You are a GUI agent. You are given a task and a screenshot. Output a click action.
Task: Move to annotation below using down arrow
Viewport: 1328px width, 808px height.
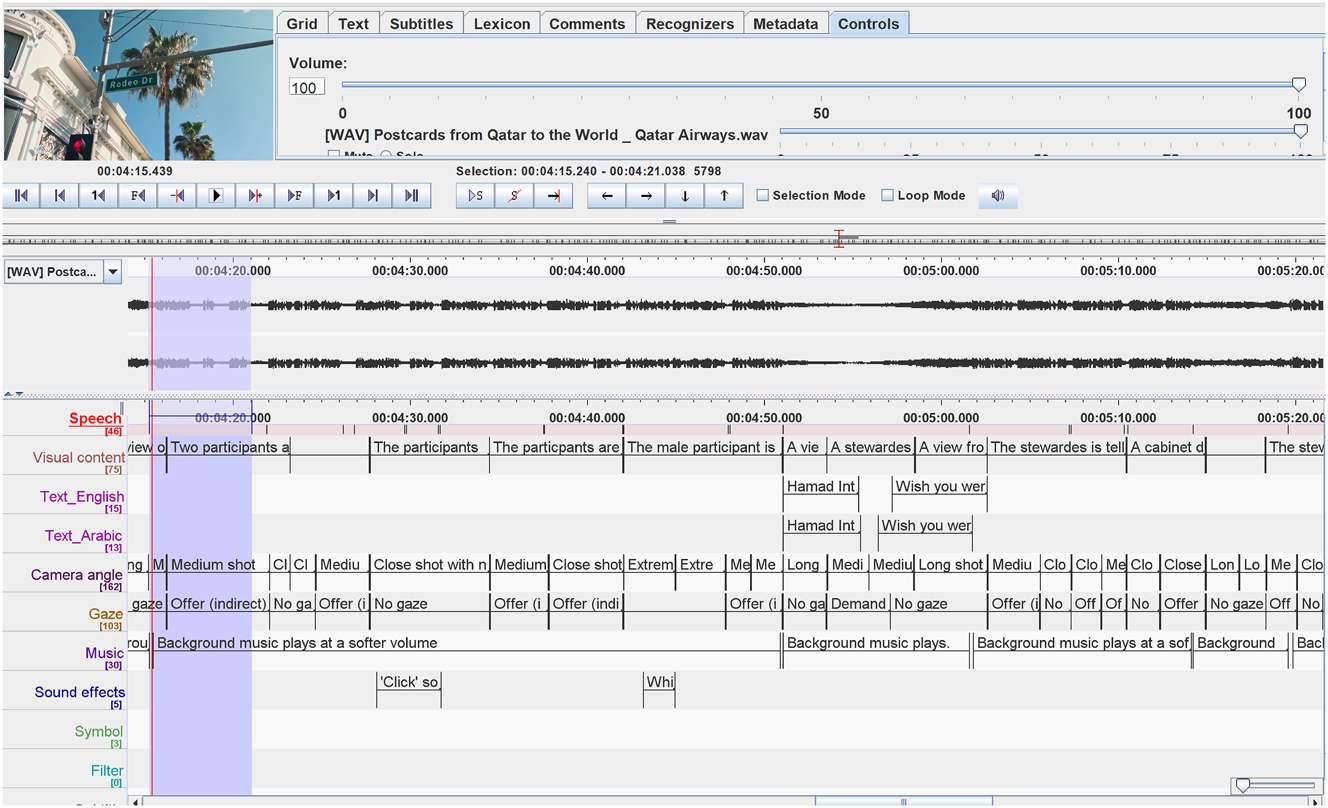point(685,196)
